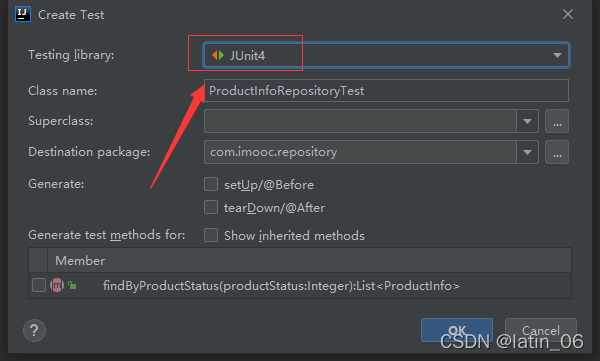Click the red method icon beside findByProductStatus

[57, 285]
